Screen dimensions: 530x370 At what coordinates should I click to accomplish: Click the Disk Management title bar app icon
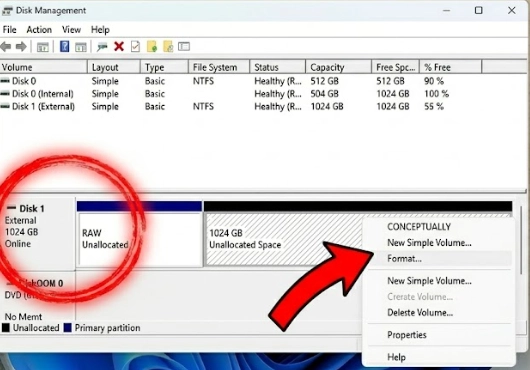pyautogui.click(x=7, y=11)
